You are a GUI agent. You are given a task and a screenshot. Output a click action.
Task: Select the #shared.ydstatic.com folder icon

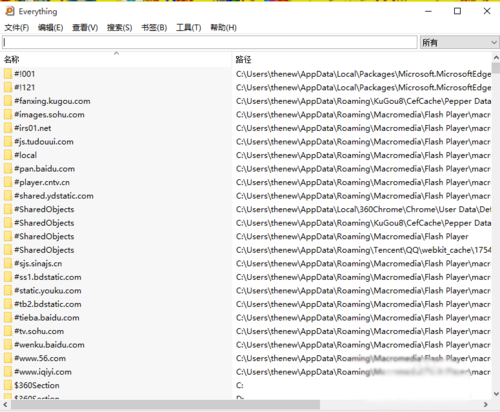(x=8, y=196)
